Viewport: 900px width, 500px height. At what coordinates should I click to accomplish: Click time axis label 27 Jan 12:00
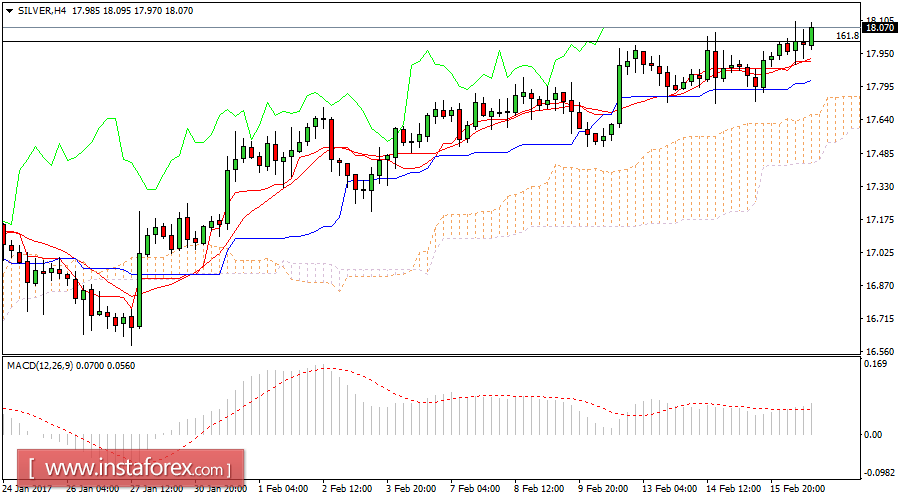pos(157,489)
